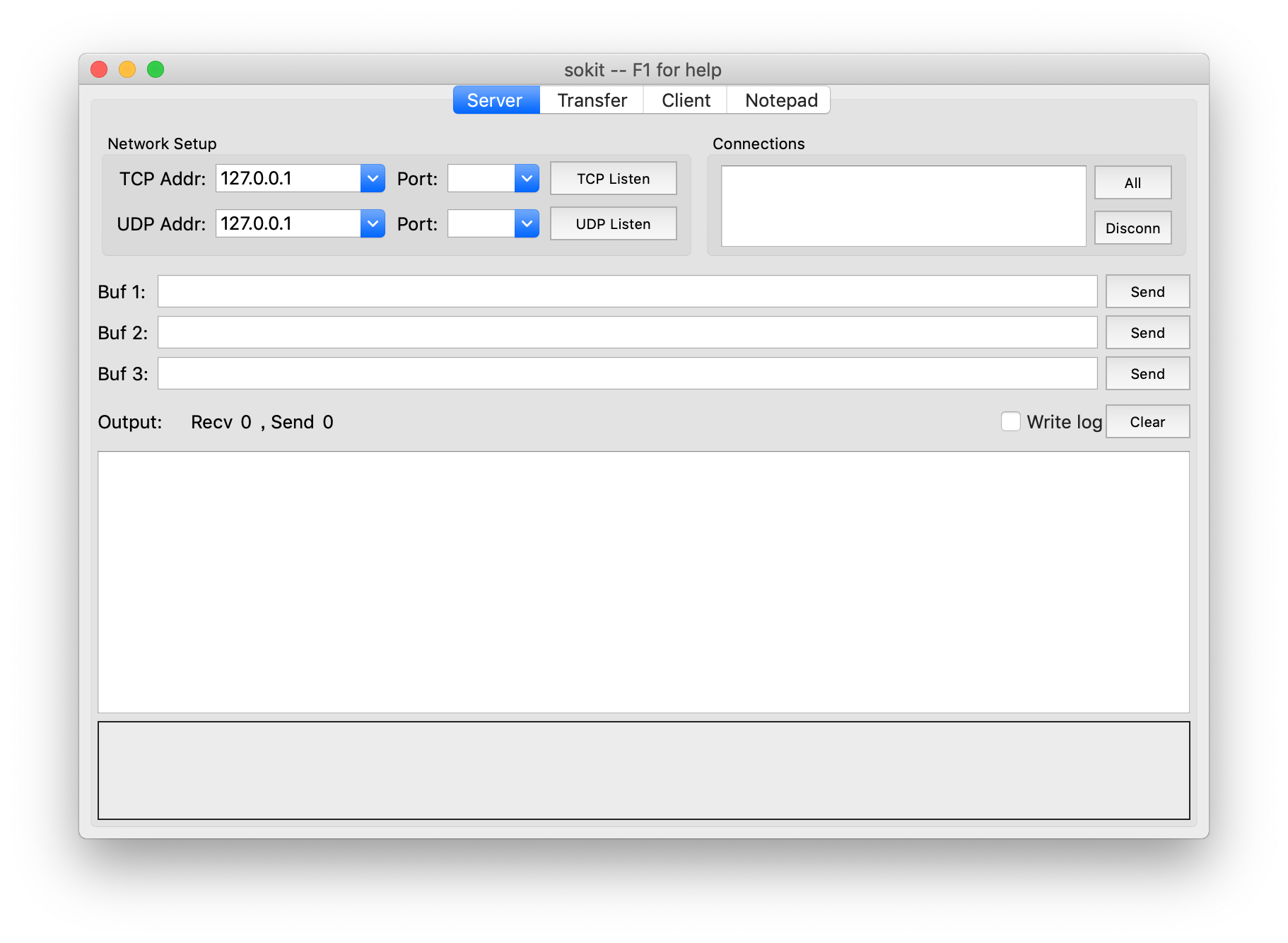Expand the TCP Addr dropdown arrow
This screenshot has height=943, width=1288.
tap(373, 179)
